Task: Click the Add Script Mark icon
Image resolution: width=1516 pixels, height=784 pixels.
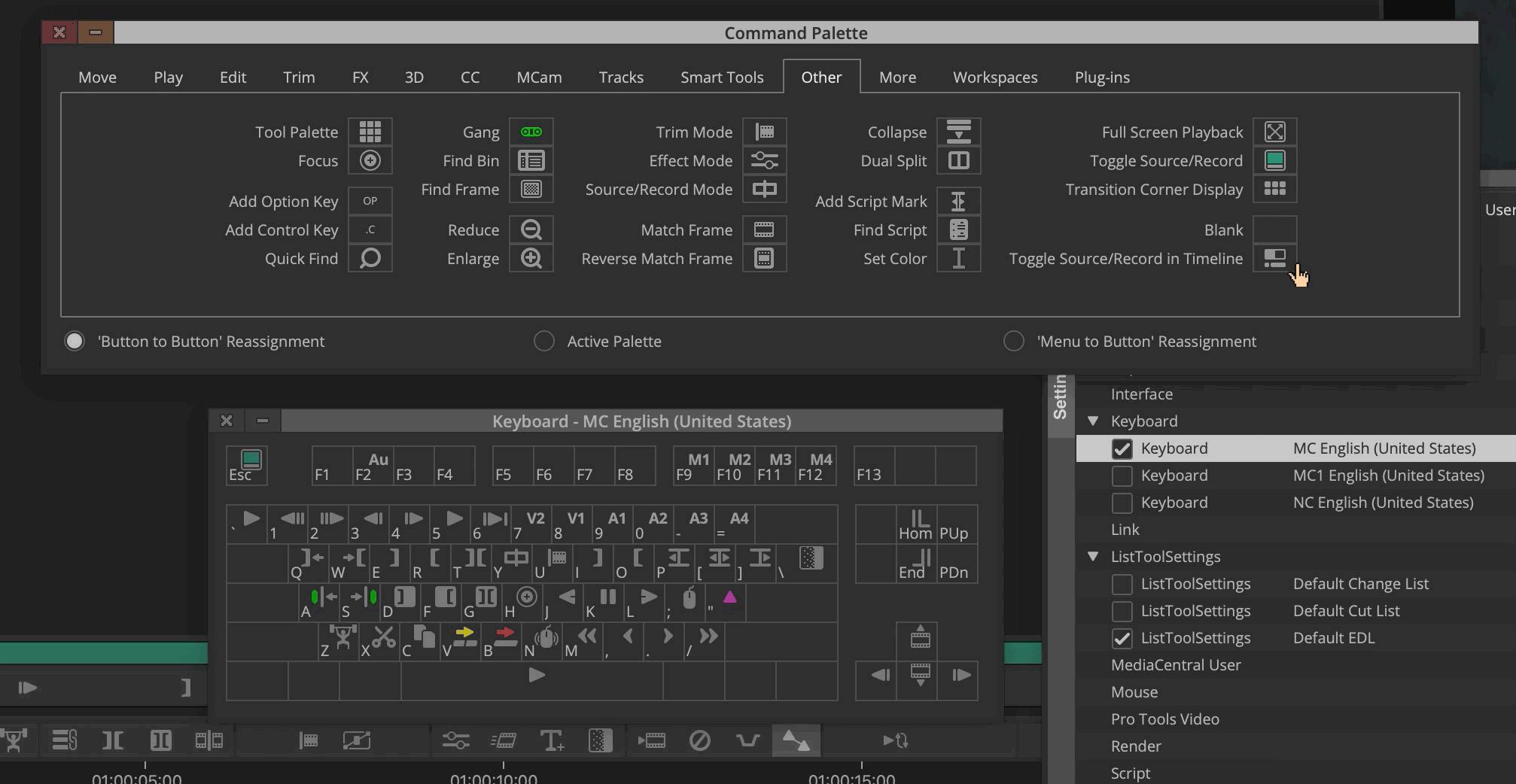Action: pos(958,201)
